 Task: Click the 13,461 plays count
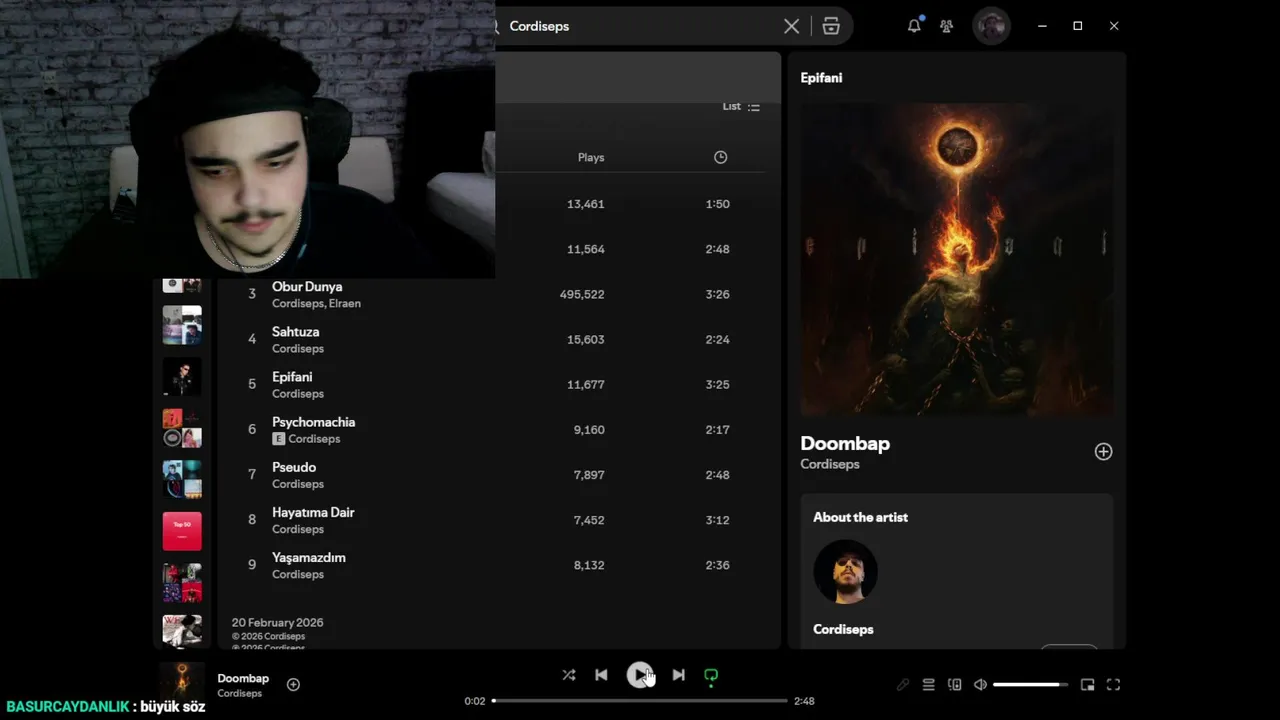pos(585,204)
